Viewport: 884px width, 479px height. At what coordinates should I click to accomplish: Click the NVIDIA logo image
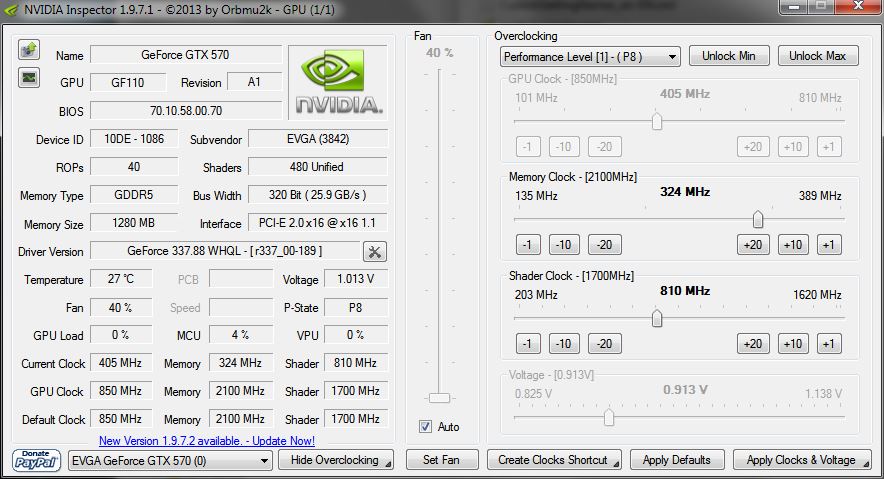coord(338,82)
